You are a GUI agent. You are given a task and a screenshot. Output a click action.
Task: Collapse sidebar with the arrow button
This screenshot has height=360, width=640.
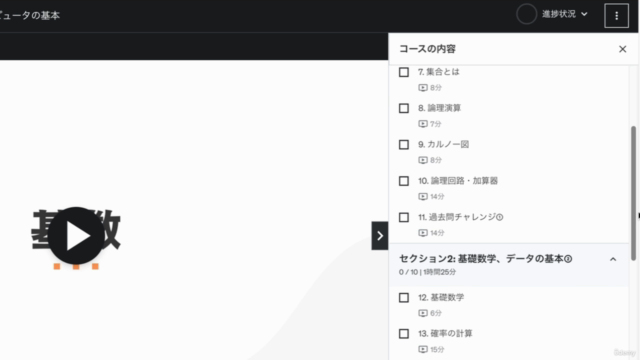(380, 236)
